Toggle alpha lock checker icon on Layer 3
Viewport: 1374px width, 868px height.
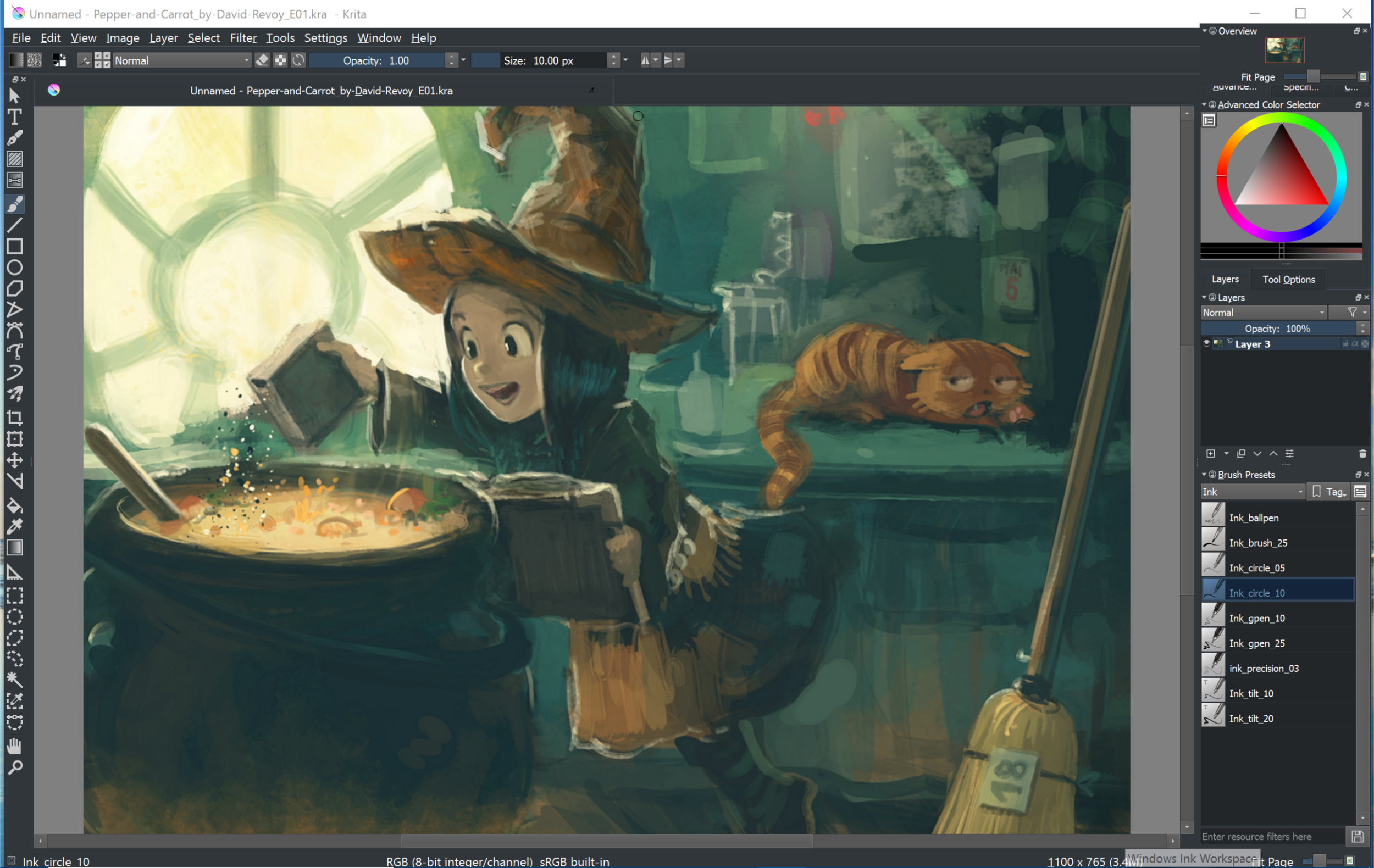(1365, 343)
